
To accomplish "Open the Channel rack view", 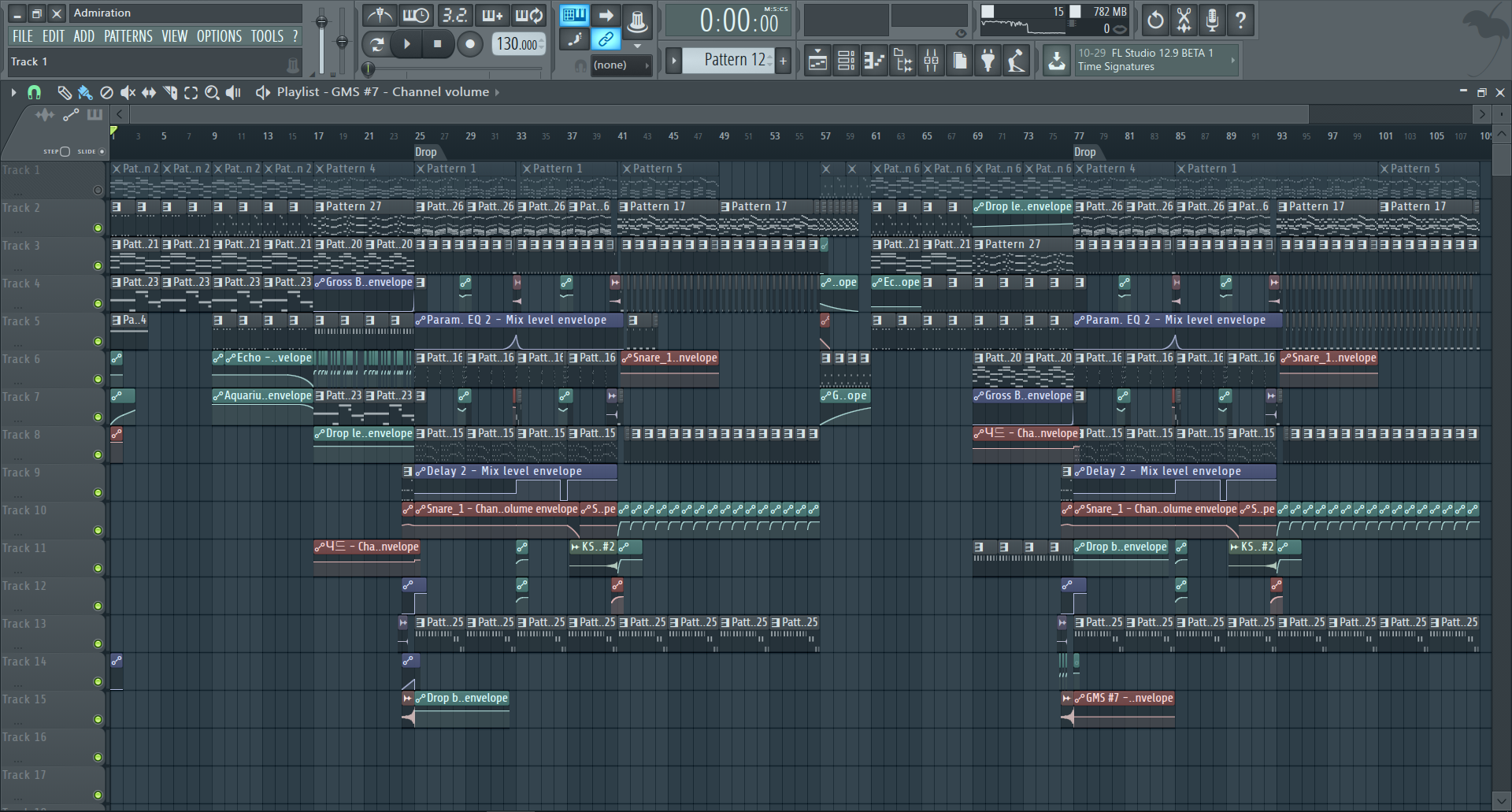I will (846, 61).
